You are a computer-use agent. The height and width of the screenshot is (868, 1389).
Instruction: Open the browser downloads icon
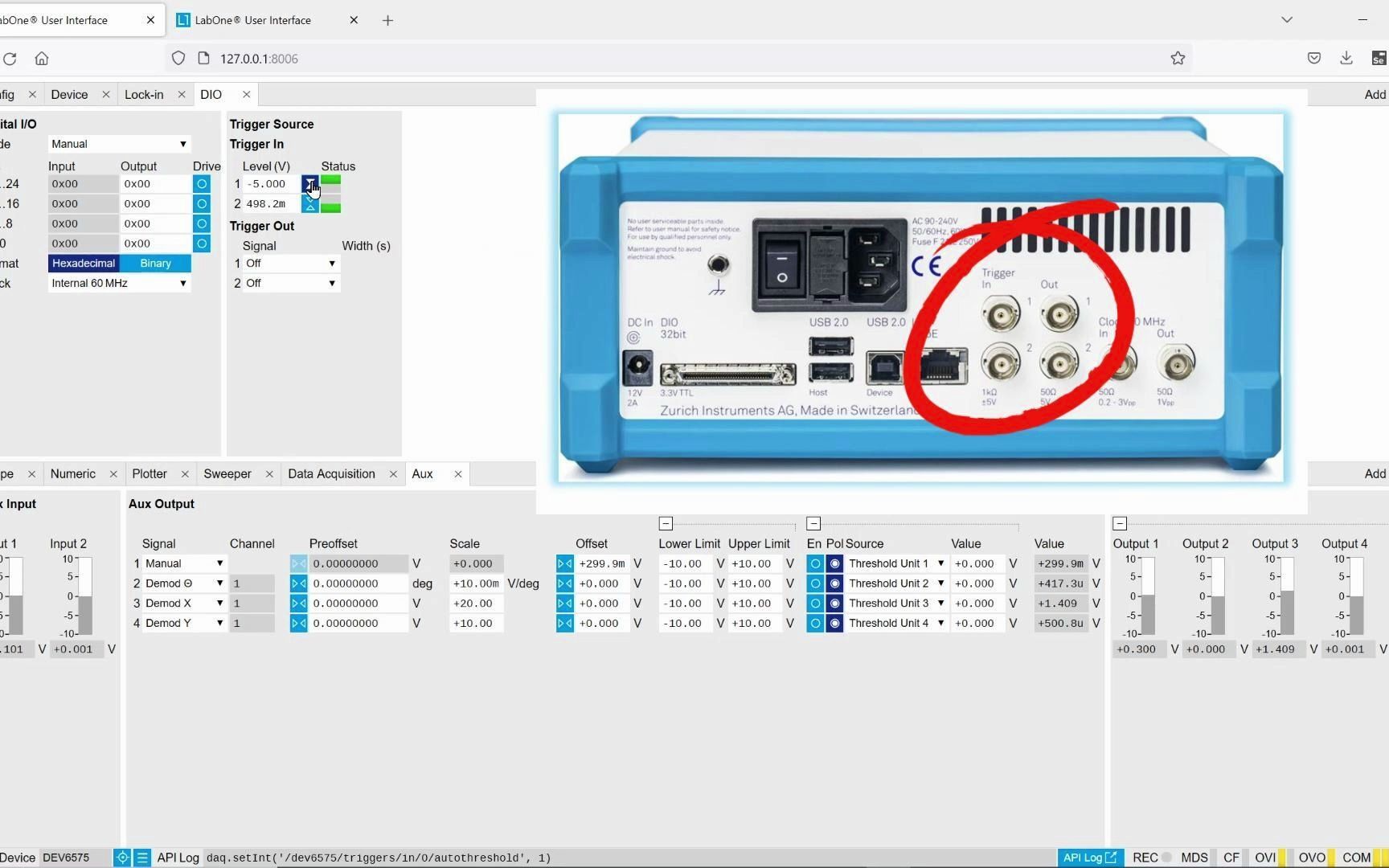pos(1346,58)
